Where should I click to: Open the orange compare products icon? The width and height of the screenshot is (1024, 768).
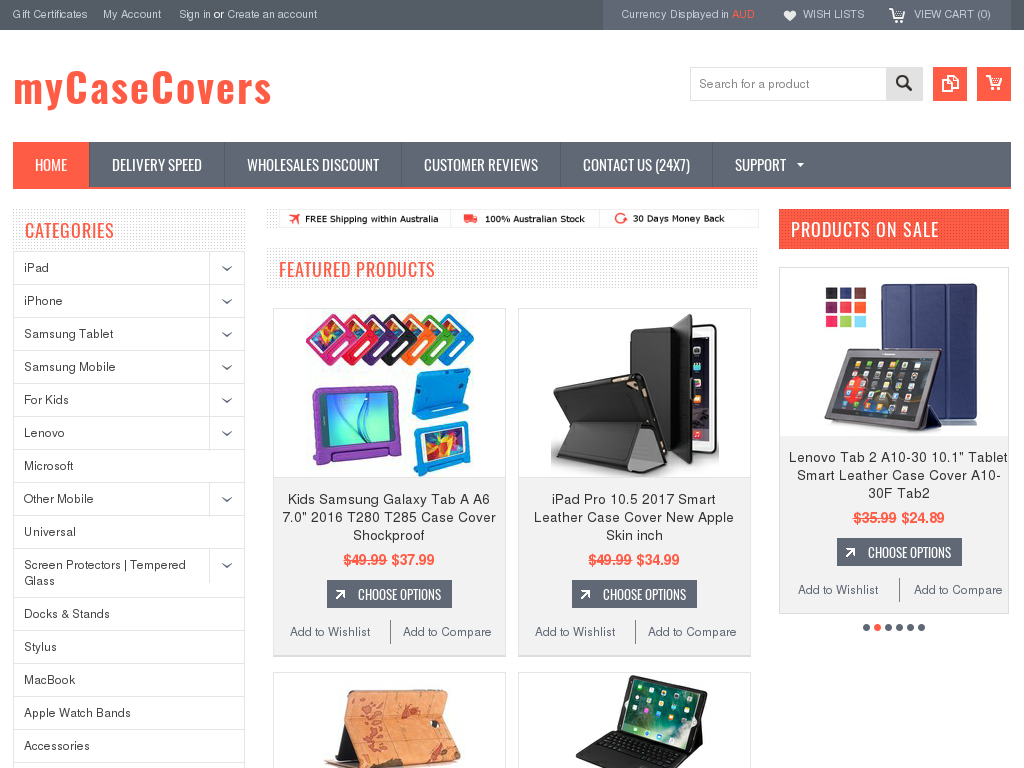[950, 84]
